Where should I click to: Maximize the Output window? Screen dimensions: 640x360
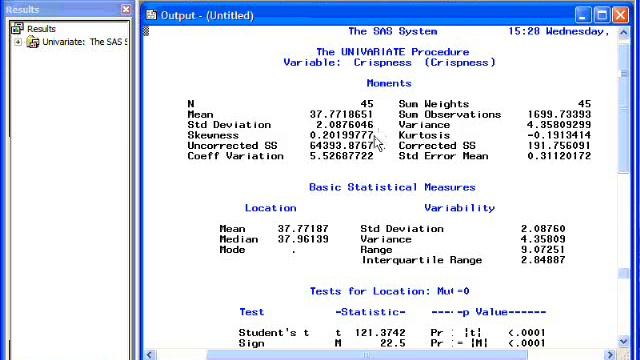point(602,15)
